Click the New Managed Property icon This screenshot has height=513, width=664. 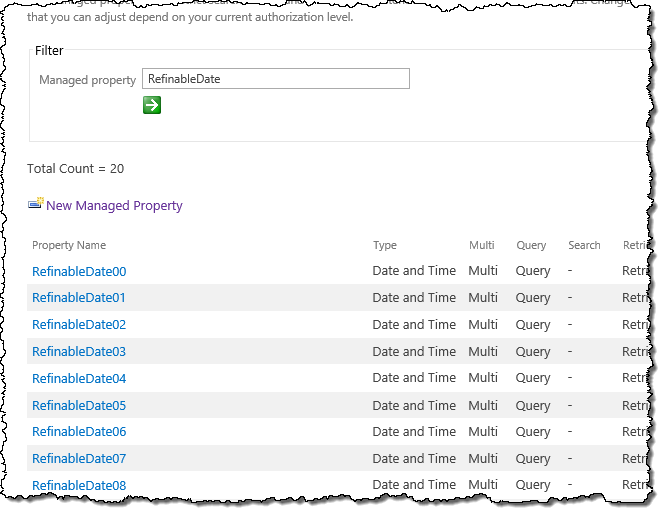pos(36,204)
